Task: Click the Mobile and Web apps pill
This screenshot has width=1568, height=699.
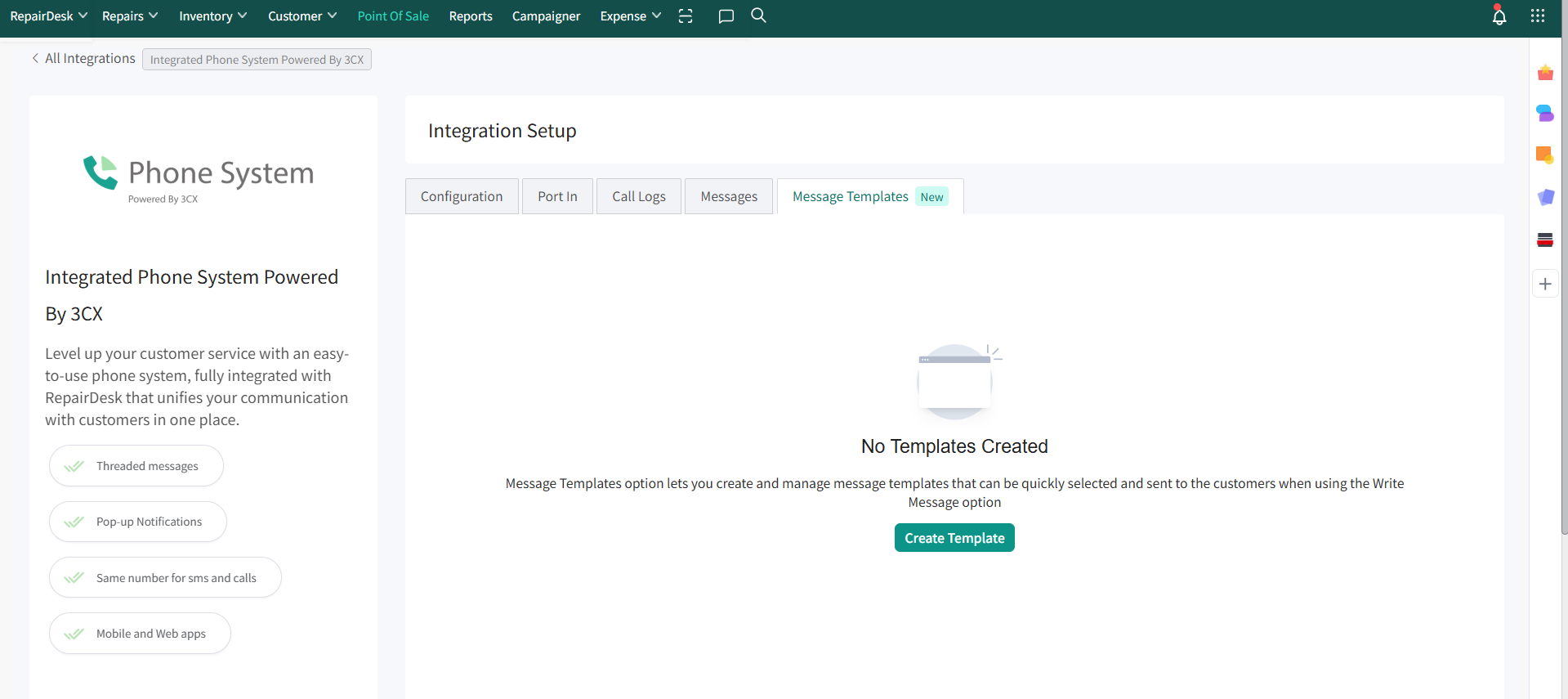Action: (x=140, y=634)
